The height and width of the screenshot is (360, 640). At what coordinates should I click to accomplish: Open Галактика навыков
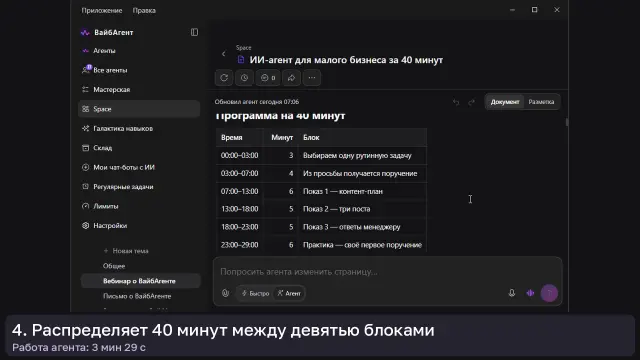pos(123,129)
